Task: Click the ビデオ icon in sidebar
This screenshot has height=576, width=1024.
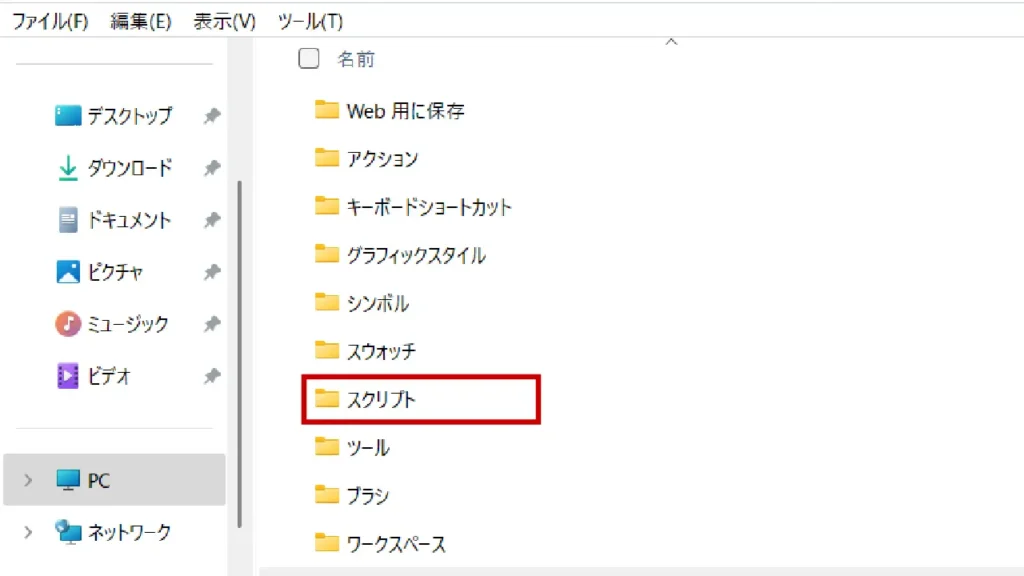Action: (x=68, y=376)
